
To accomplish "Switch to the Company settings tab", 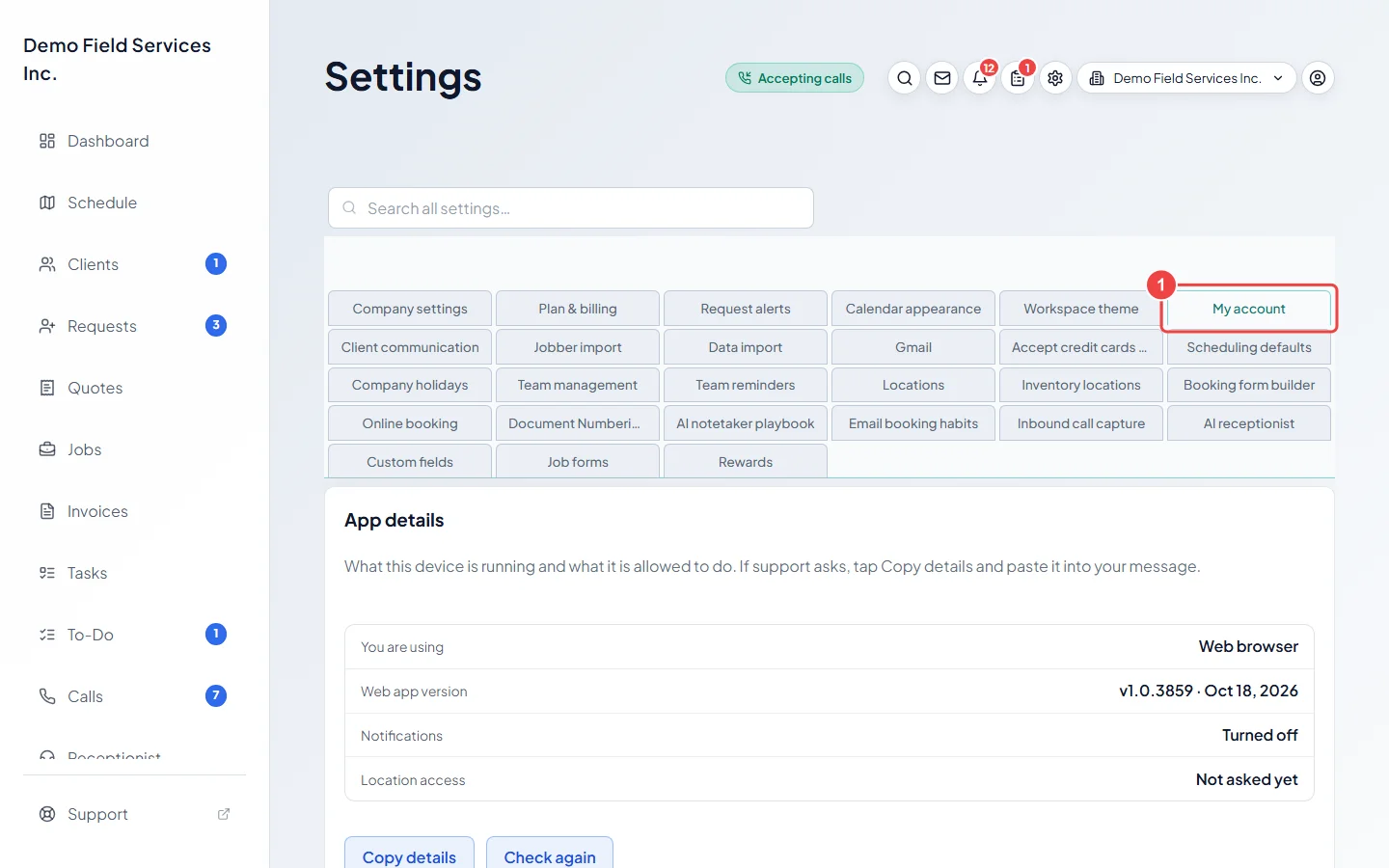I will (410, 309).
